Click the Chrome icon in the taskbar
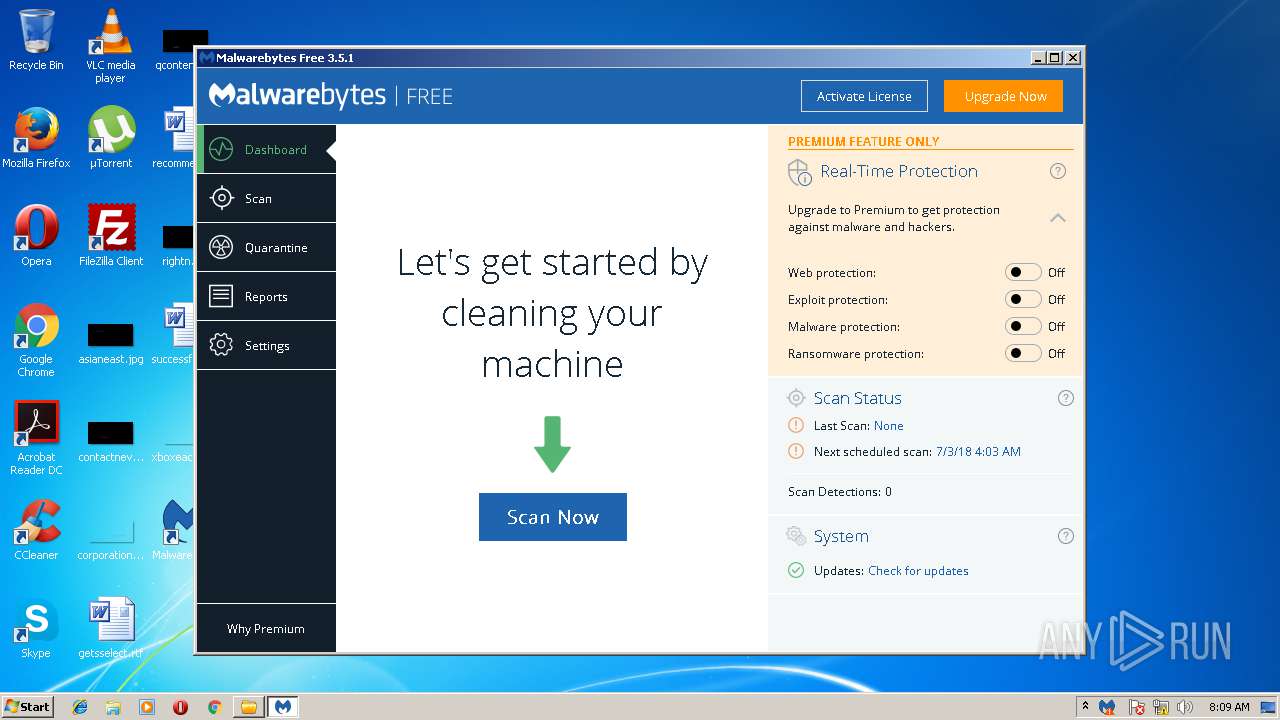Image resolution: width=1280 pixels, height=720 pixels. (214, 707)
